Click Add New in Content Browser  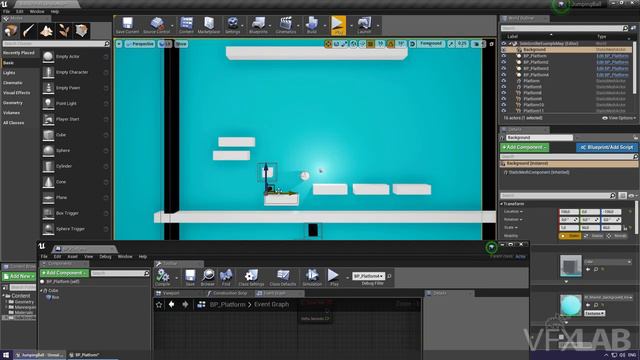tap(19, 276)
